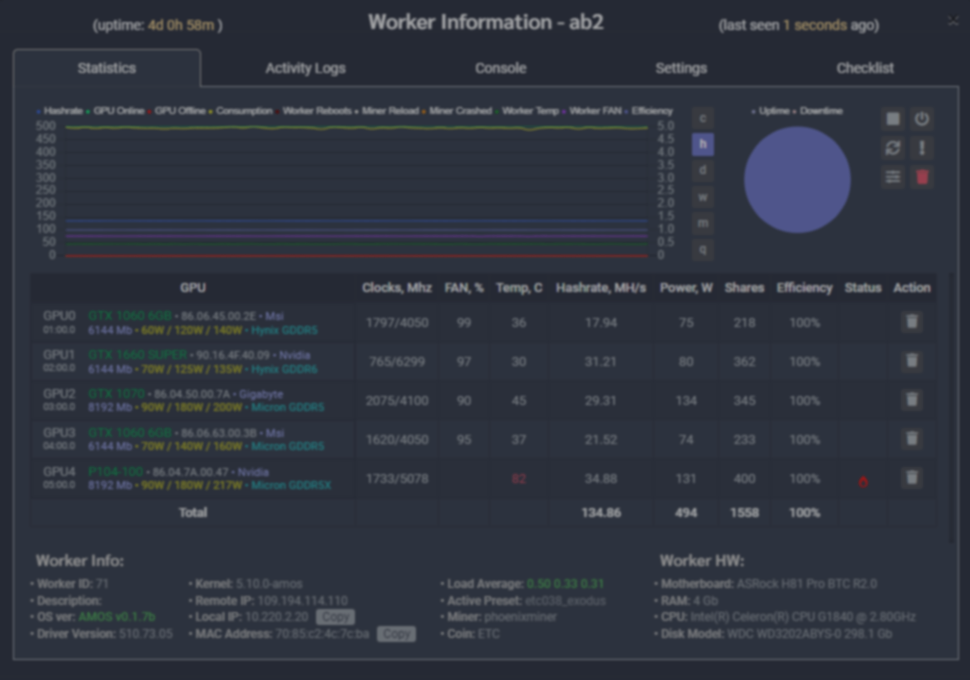Open the sliders tuning options icon
This screenshot has height=680, width=970.
pyautogui.click(x=892, y=177)
